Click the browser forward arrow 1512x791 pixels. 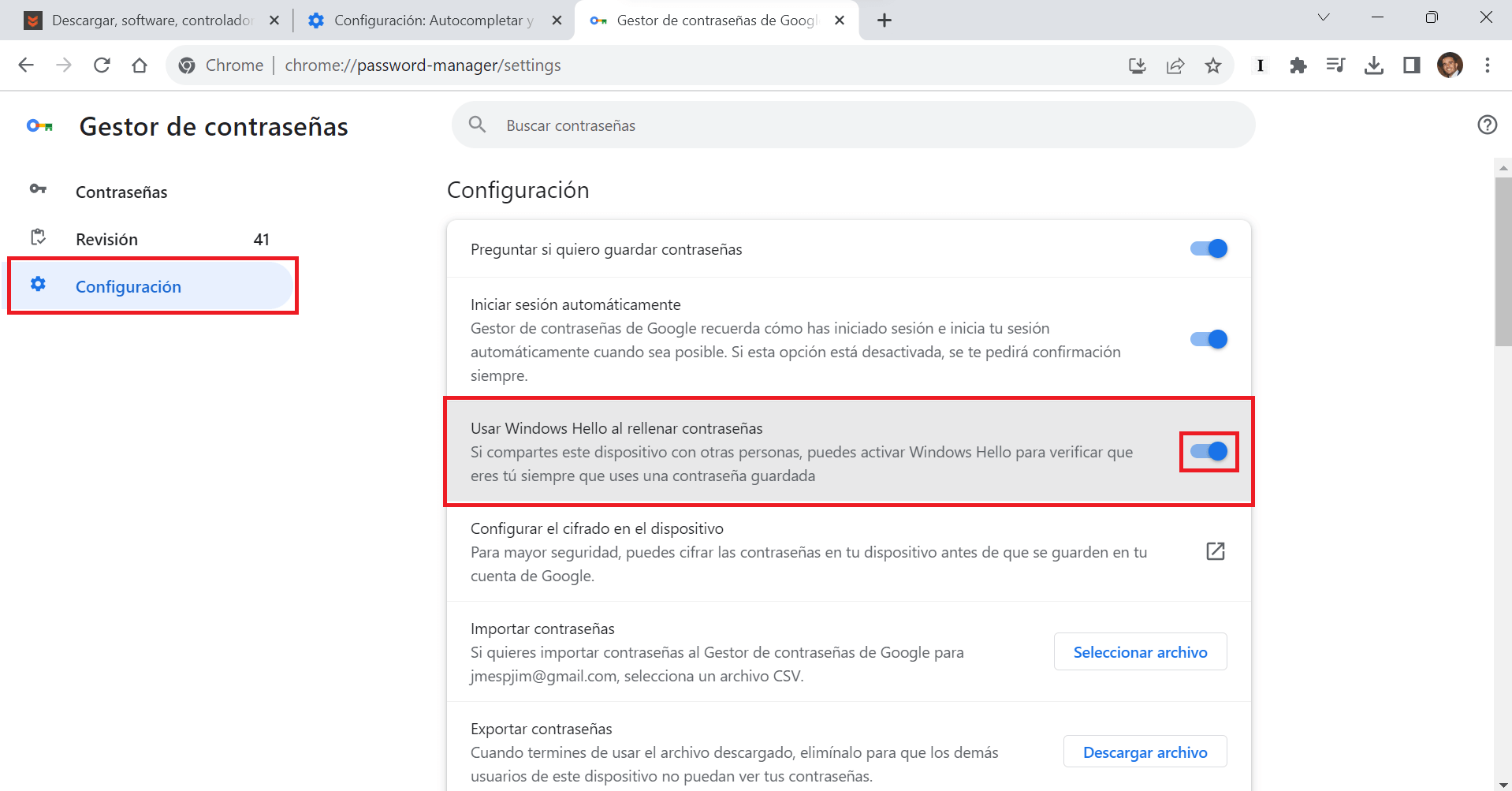pos(64,65)
